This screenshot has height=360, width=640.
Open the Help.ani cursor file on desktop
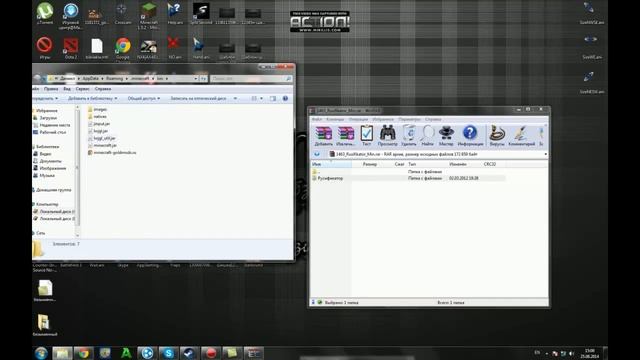(x=175, y=13)
